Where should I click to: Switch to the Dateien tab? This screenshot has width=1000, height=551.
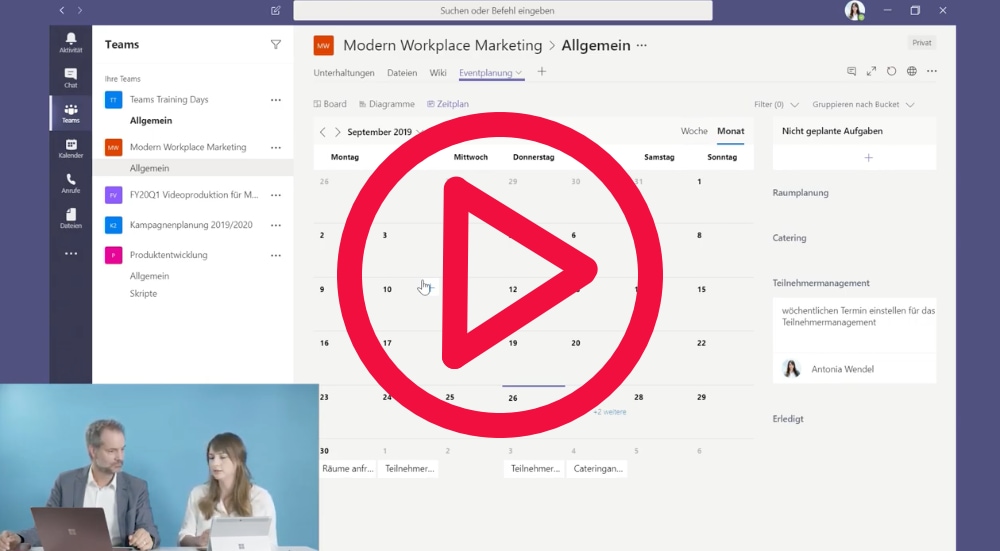pyautogui.click(x=402, y=73)
